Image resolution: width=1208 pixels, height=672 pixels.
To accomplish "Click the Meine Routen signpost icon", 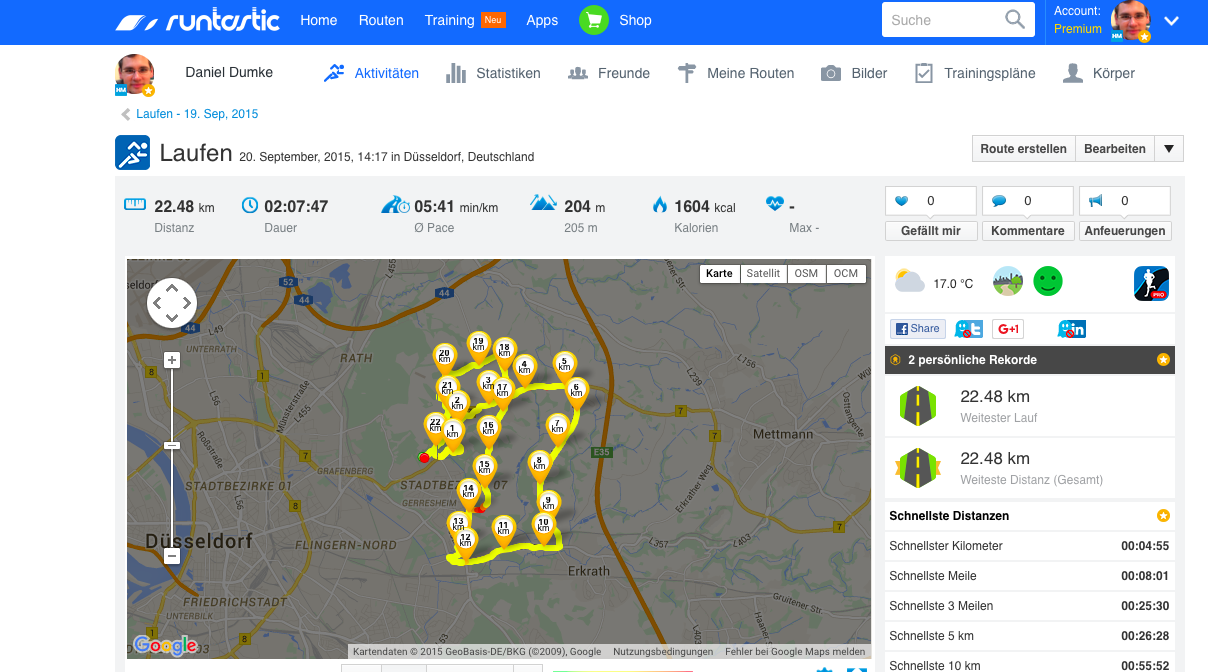I will click(x=686, y=73).
